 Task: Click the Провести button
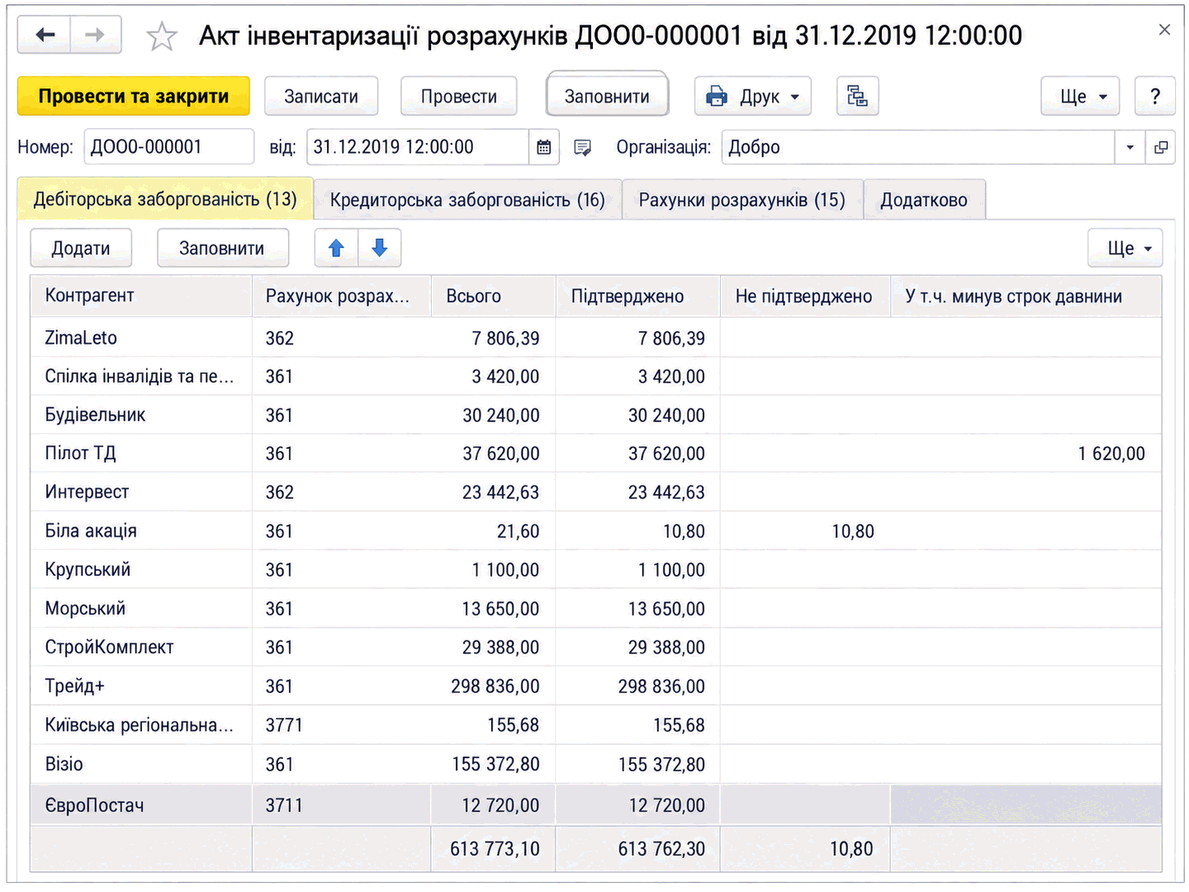459,96
